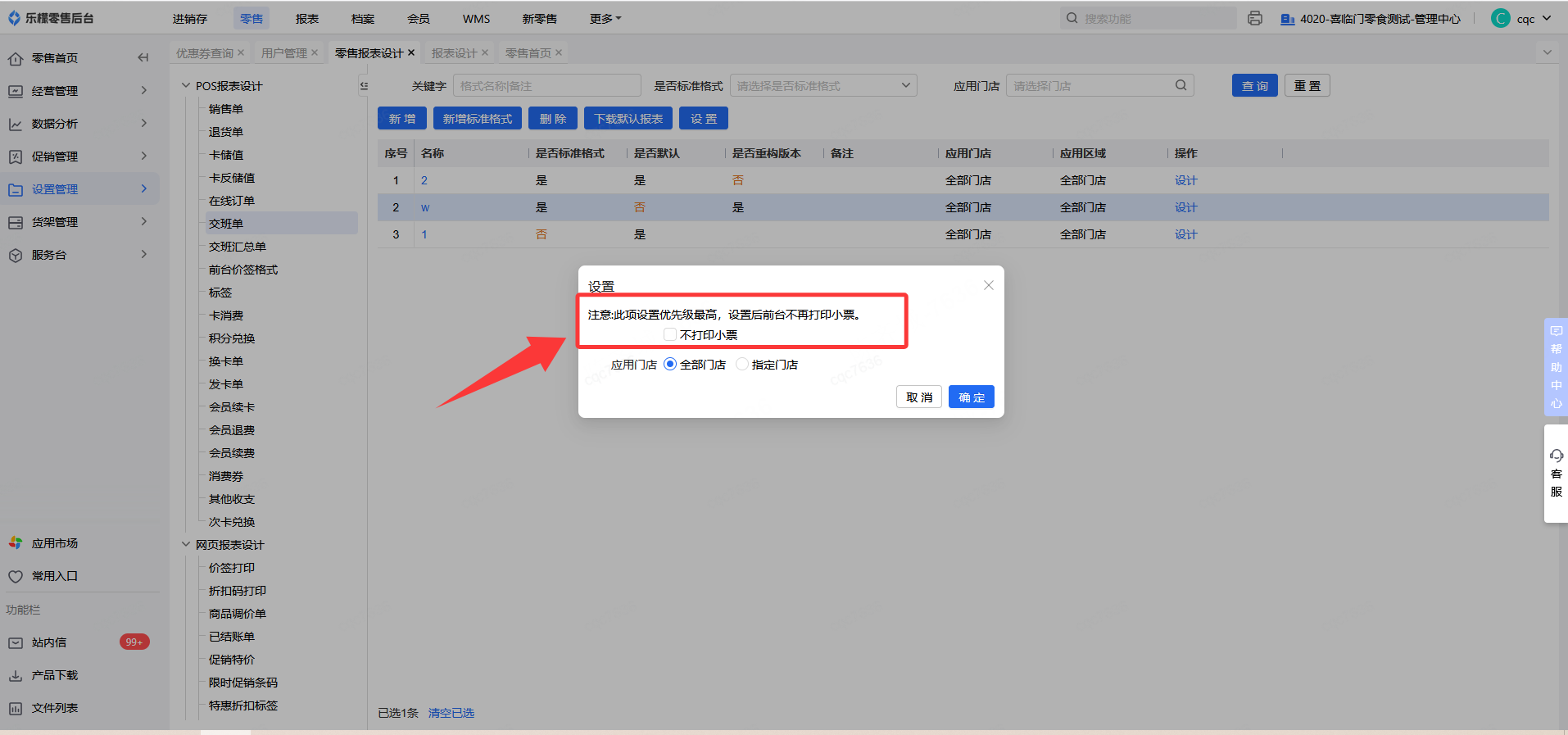This screenshot has height=735, width=1568.
Task: Click the 产品下载 download icon
Action: click(16, 675)
